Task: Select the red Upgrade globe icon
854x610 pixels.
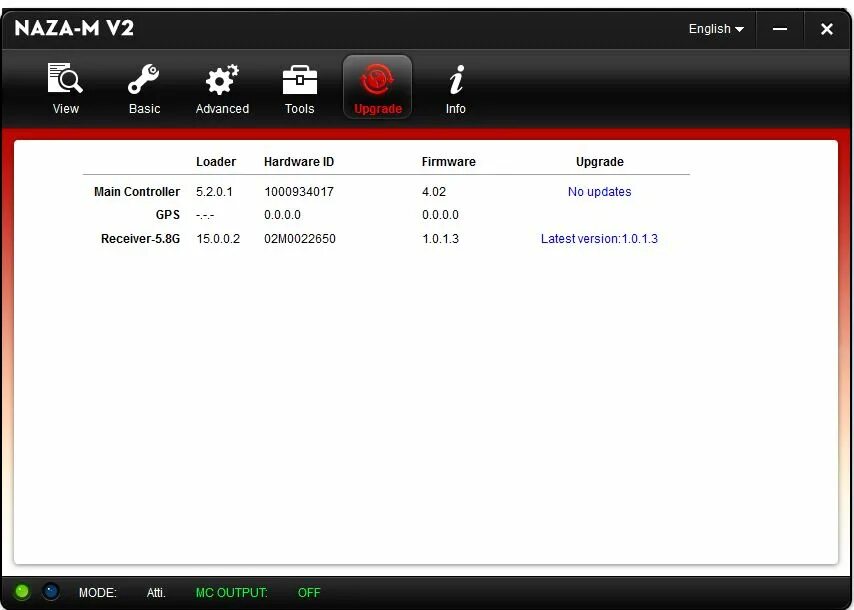Action: 377,80
